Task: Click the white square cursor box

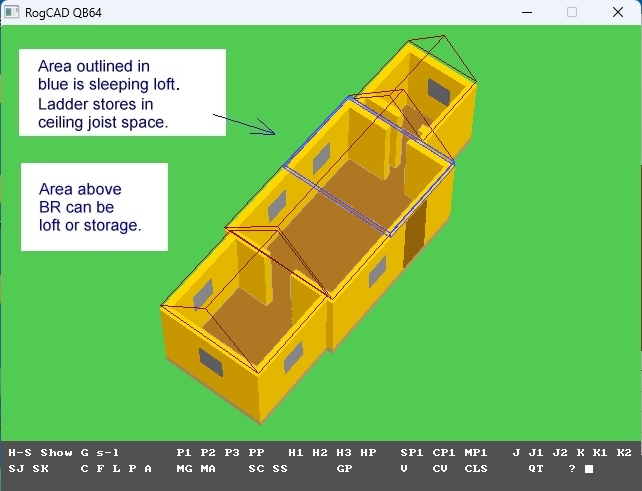Action: pyautogui.click(x=589, y=468)
